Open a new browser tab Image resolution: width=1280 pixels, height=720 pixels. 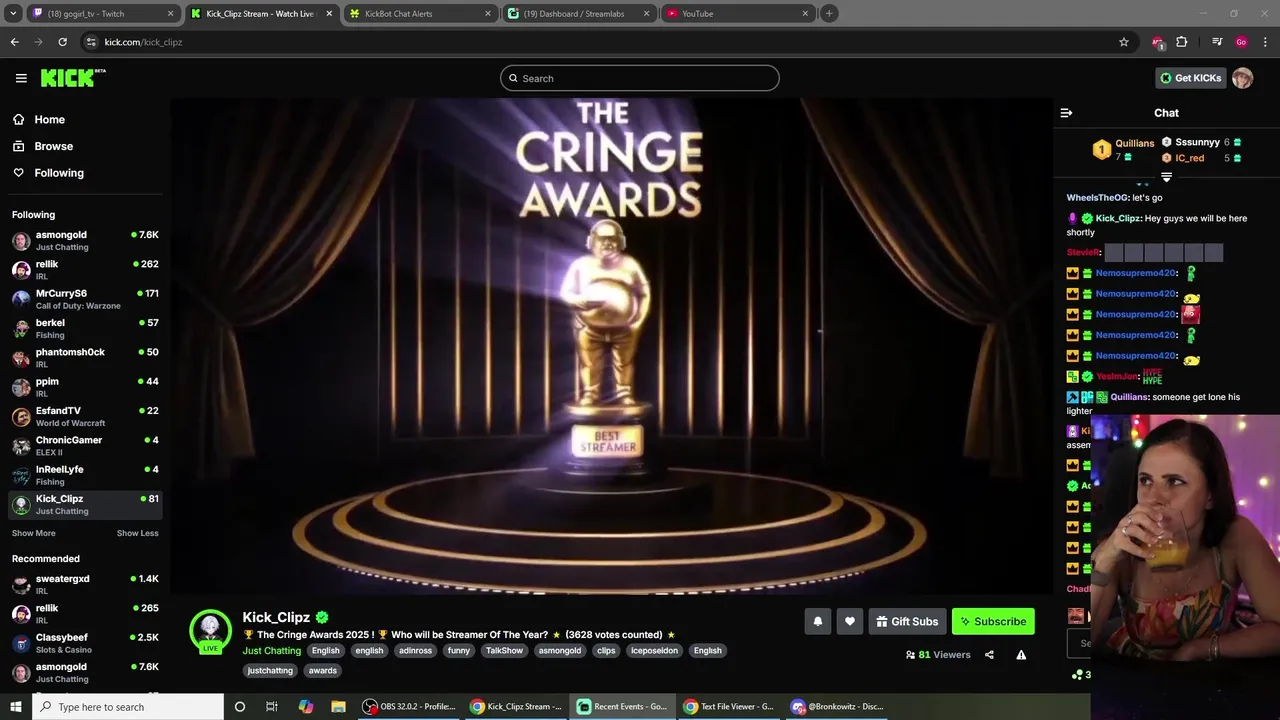[x=829, y=14]
